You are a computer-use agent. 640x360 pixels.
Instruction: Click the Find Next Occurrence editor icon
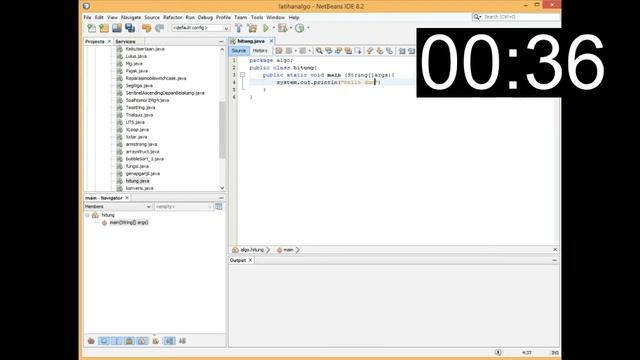pyautogui.click(x=338, y=51)
